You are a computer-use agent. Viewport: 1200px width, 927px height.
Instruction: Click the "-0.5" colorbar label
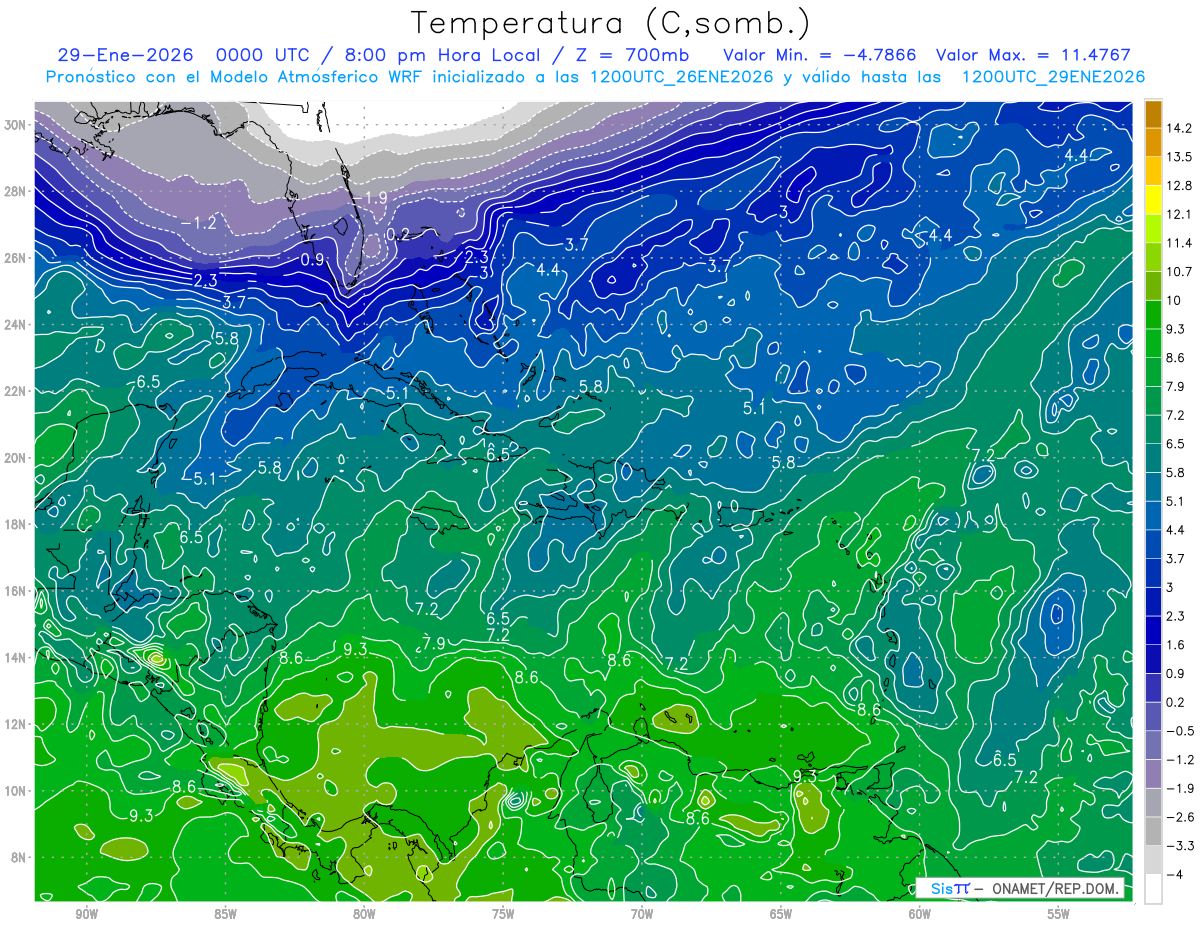(x=1181, y=730)
